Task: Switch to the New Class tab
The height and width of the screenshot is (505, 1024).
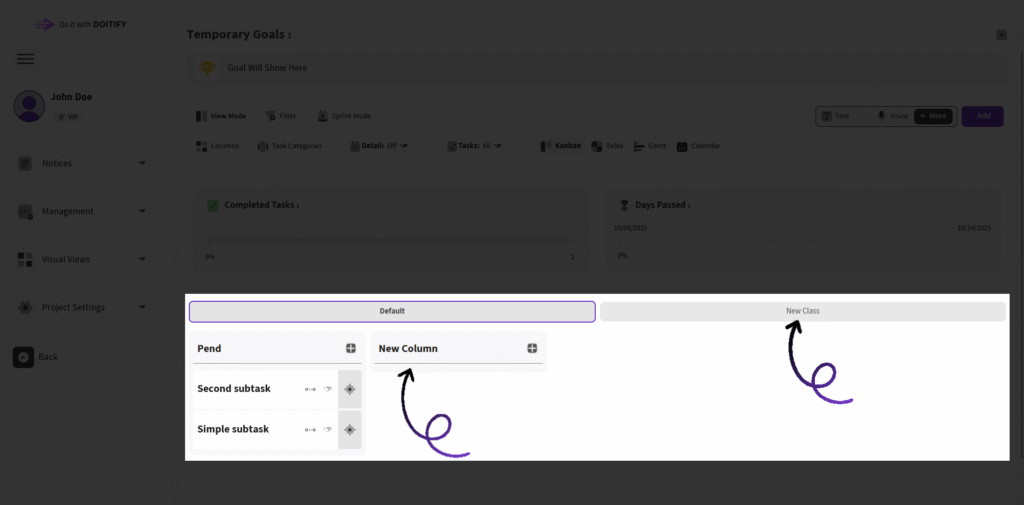Action: click(x=802, y=311)
